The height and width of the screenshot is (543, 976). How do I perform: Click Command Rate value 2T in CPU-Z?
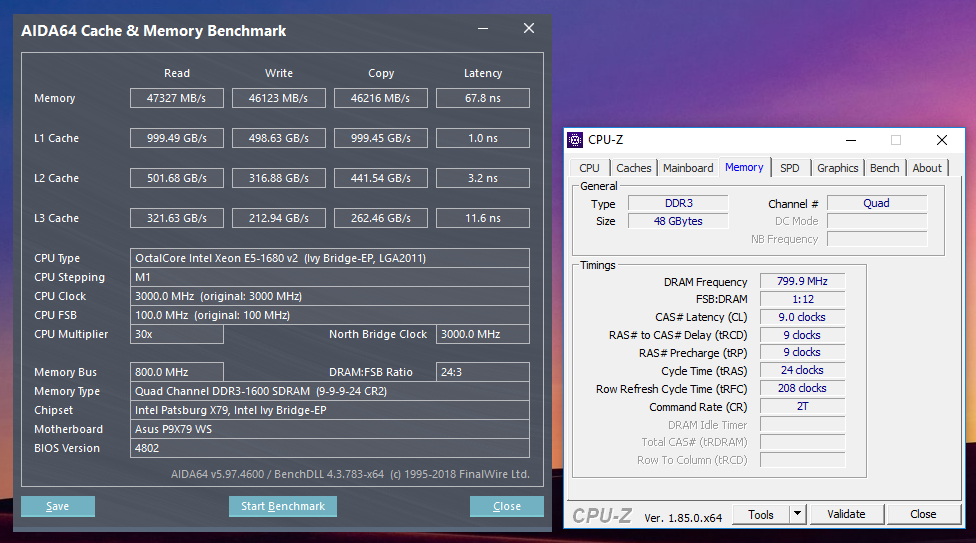tap(802, 407)
